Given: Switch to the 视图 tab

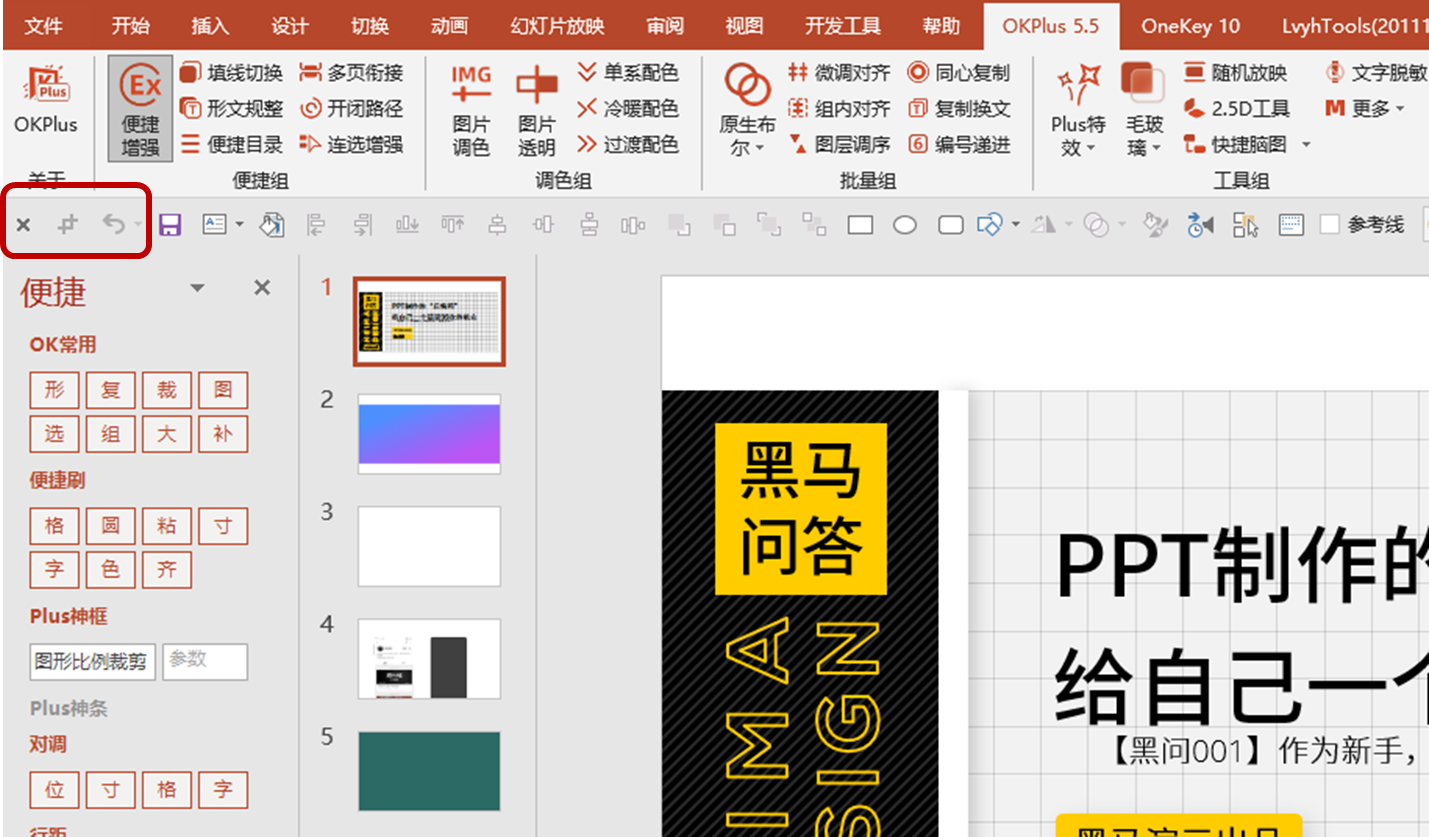Looking at the screenshot, I should [x=744, y=26].
